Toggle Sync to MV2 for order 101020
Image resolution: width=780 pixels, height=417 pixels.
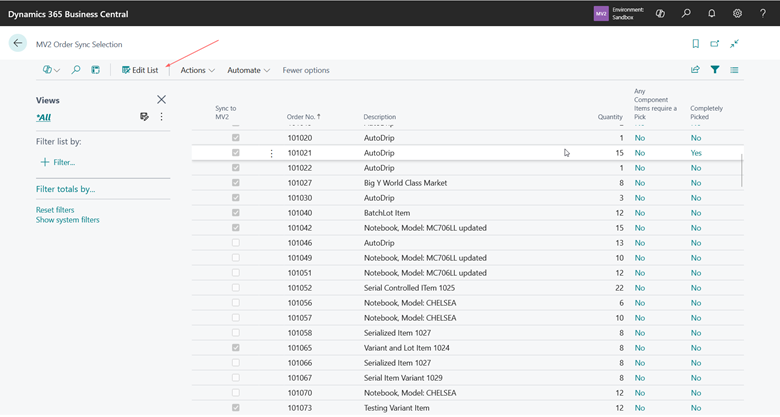(236, 138)
